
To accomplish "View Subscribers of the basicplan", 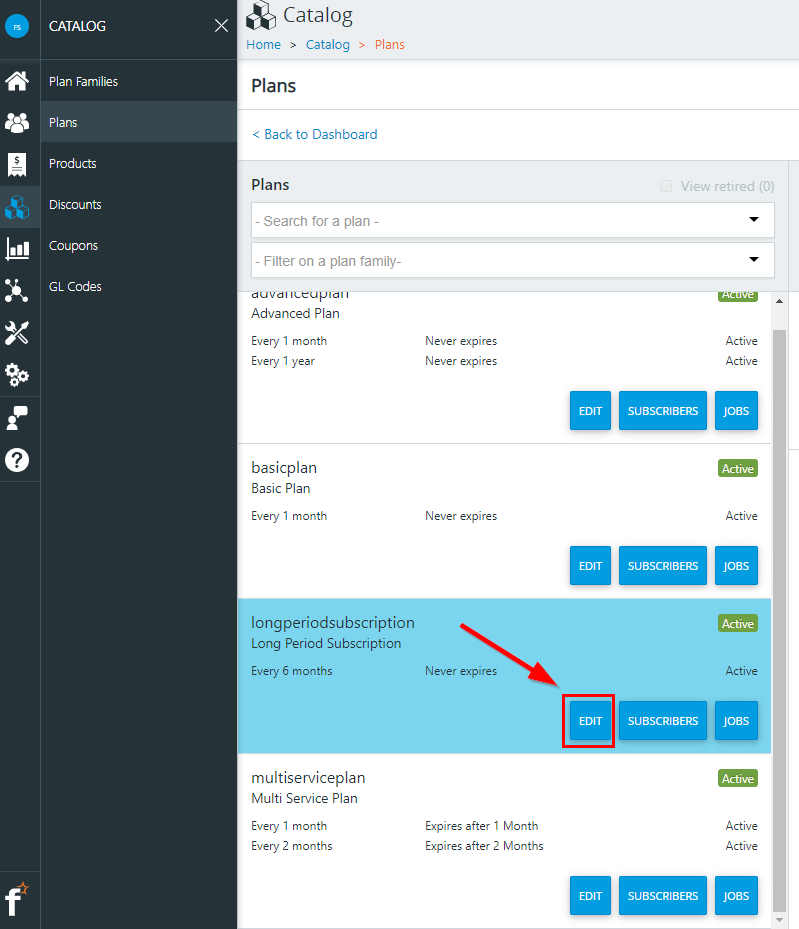I will [662, 566].
